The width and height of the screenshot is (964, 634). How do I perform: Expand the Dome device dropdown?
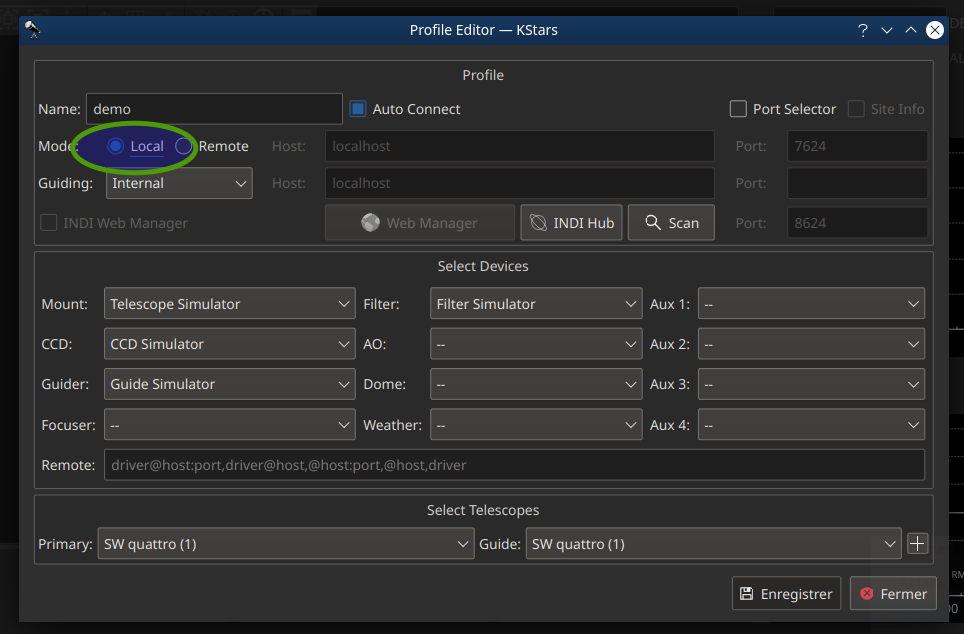tap(536, 384)
